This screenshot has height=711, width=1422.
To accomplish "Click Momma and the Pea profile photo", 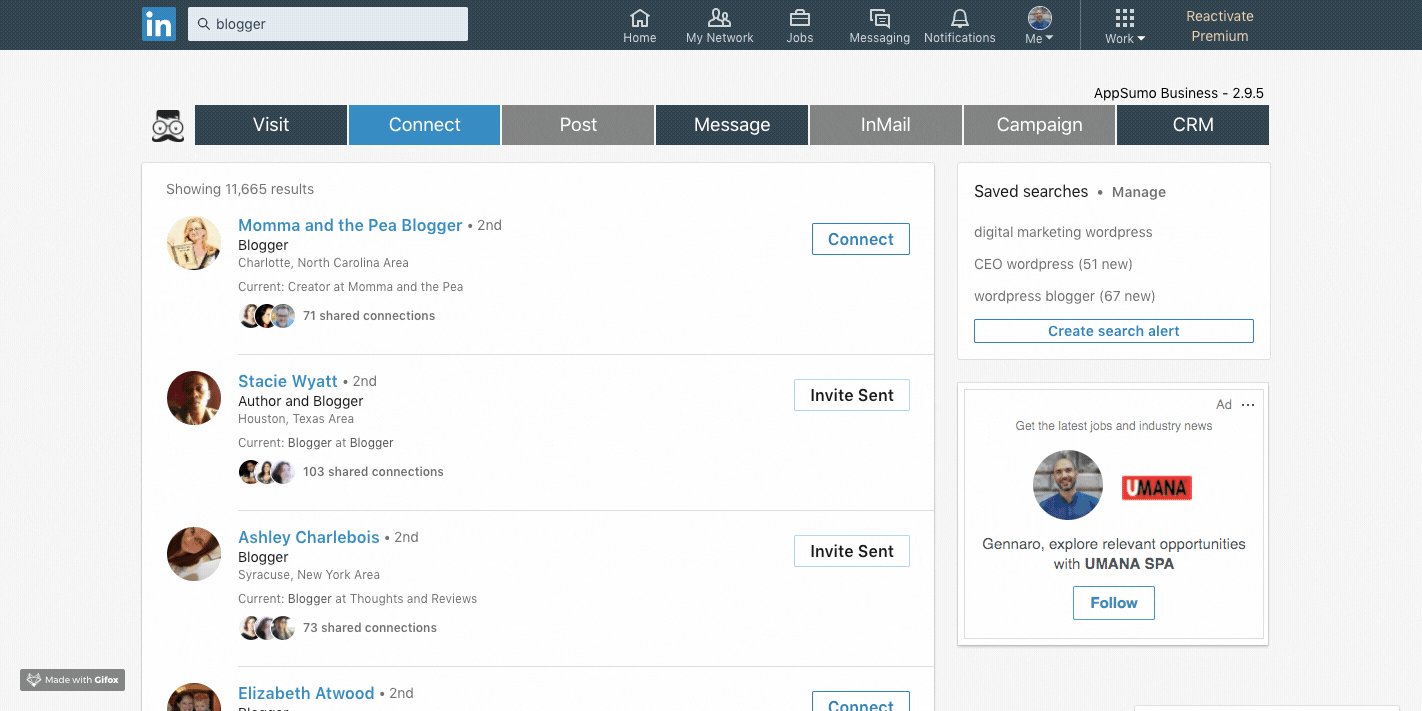I will [x=194, y=243].
